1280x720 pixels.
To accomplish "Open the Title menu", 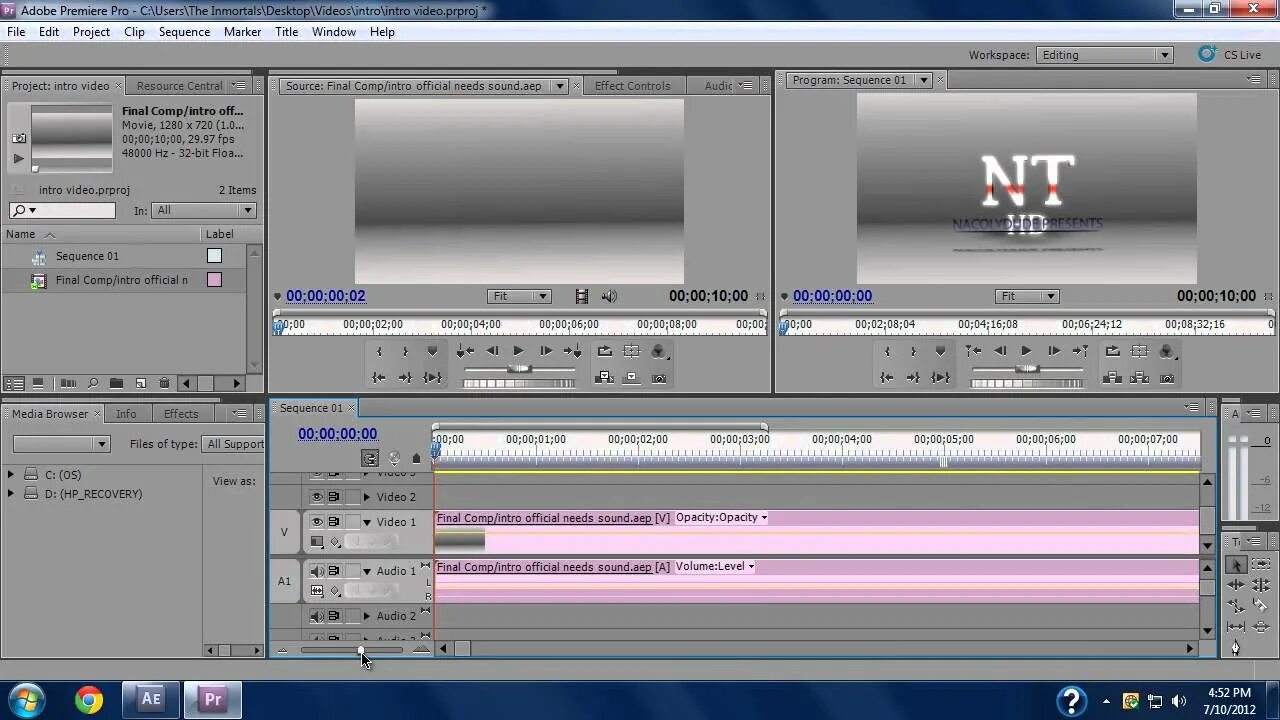I will (286, 32).
